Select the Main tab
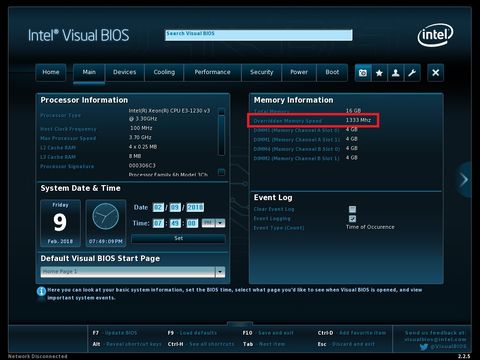 89,72
